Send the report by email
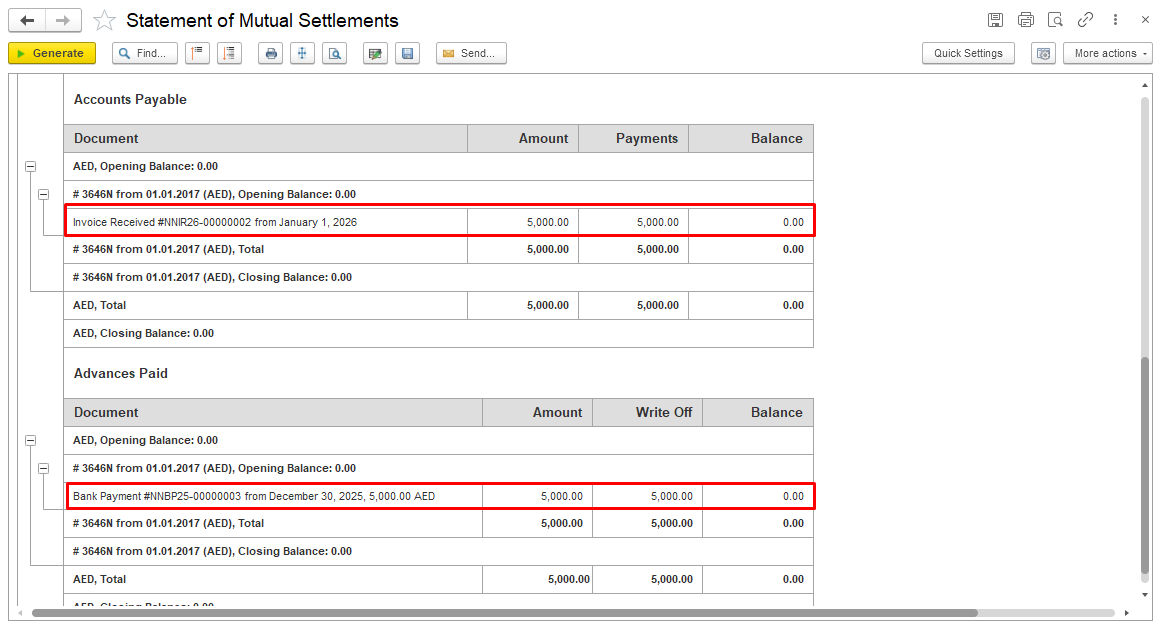The image size is (1170, 627). pos(471,53)
